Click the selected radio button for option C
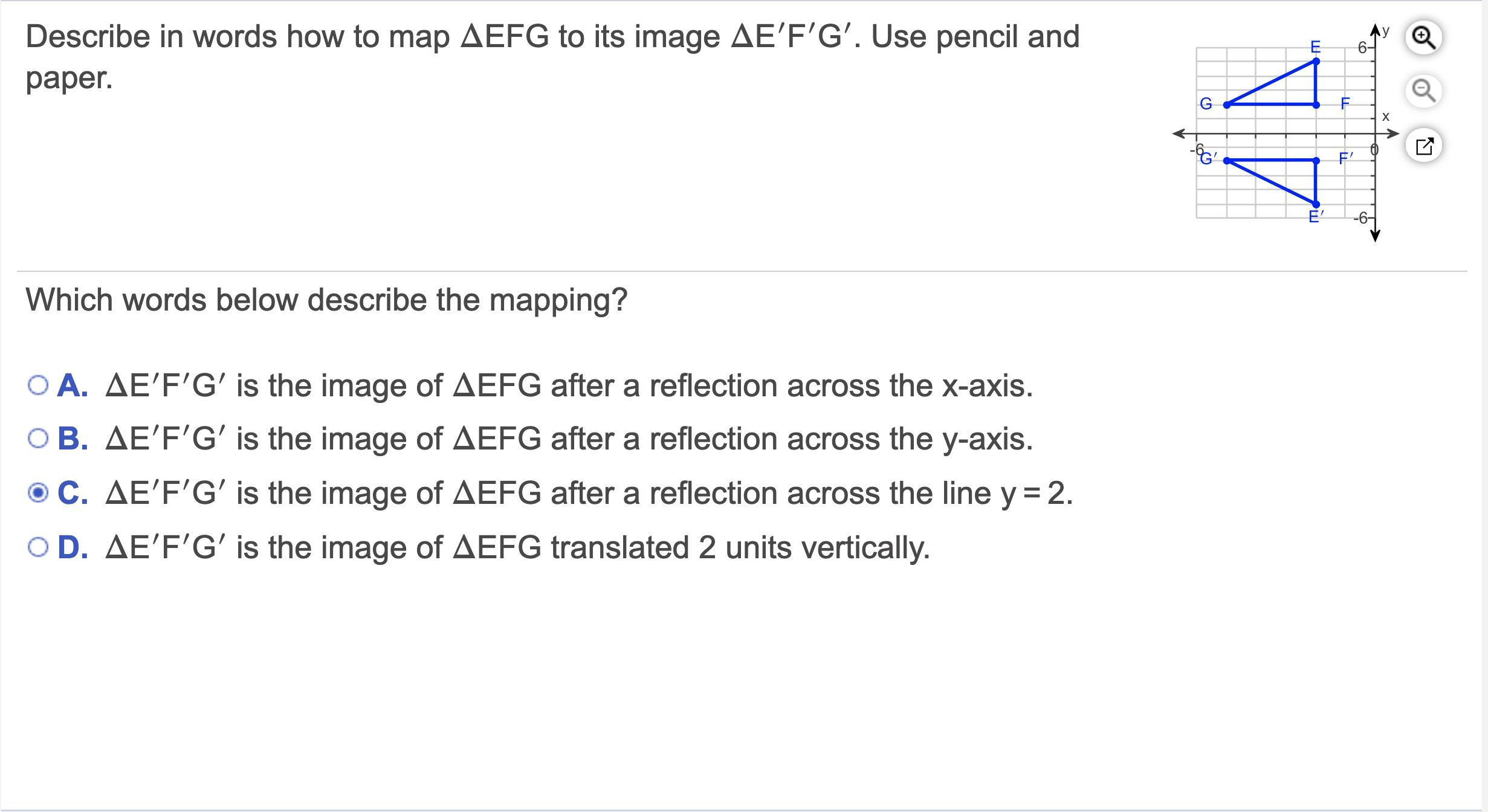 (38, 493)
